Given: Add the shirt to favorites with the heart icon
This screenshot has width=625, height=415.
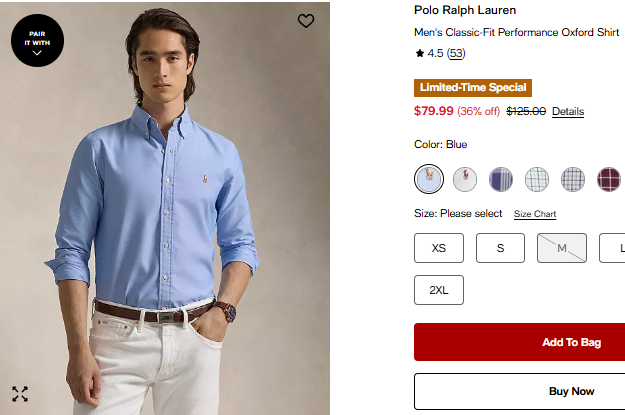Looking at the screenshot, I should click(306, 21).
